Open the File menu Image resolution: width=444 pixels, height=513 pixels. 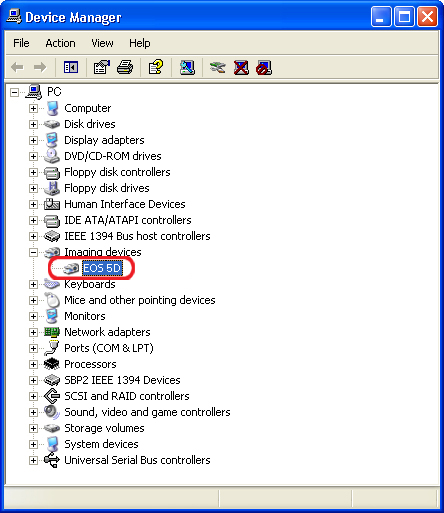point(21,43)
